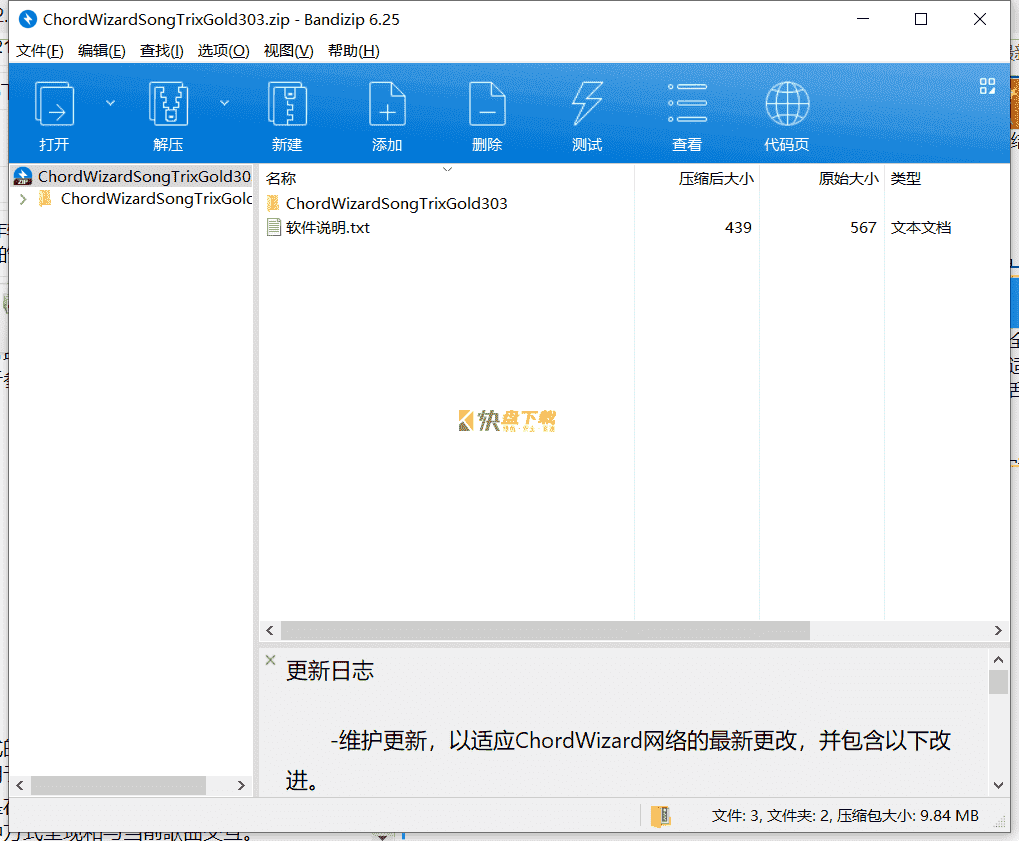Click the left tree horizontal scrollbar thumb
The image size is (1019, 841).
point(118,785)
